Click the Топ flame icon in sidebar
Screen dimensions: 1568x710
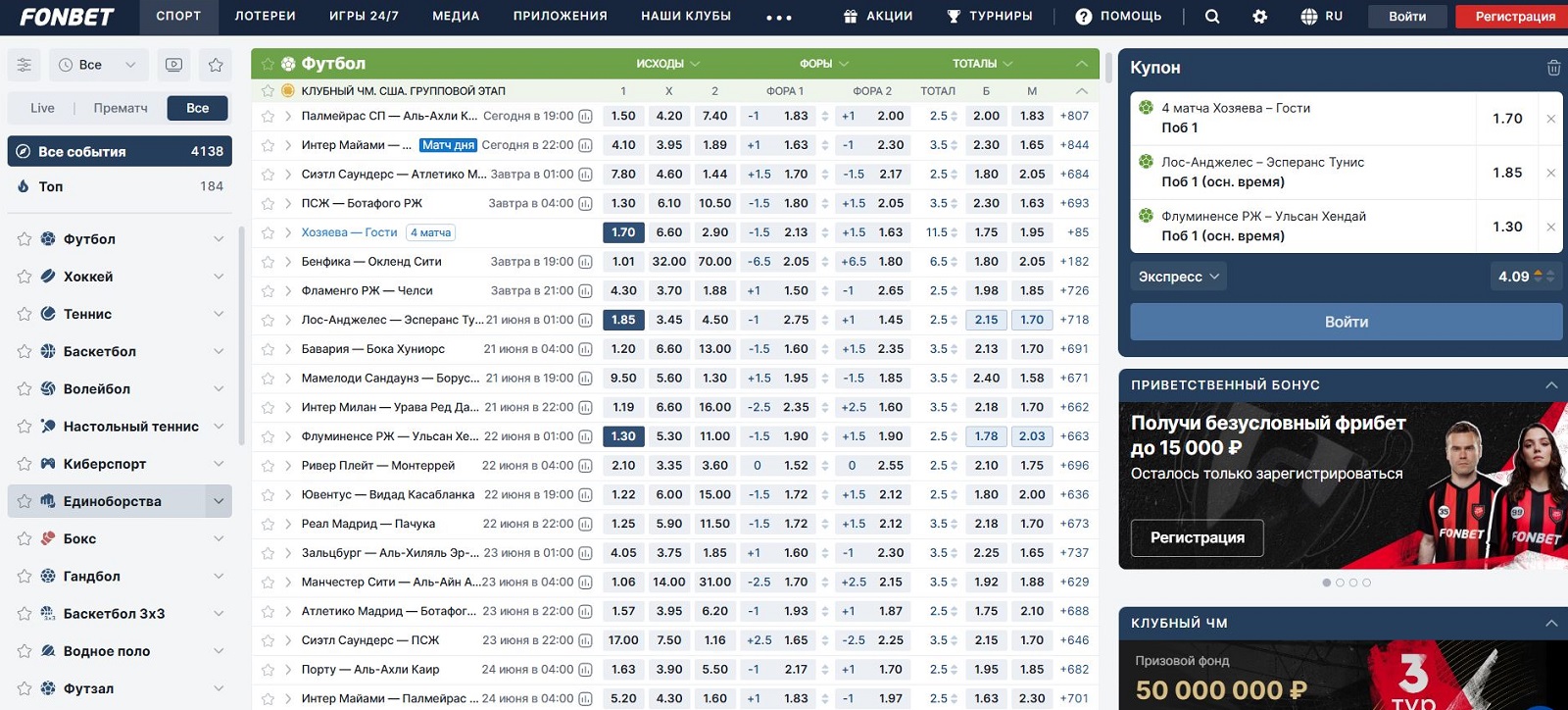(24, 186)
